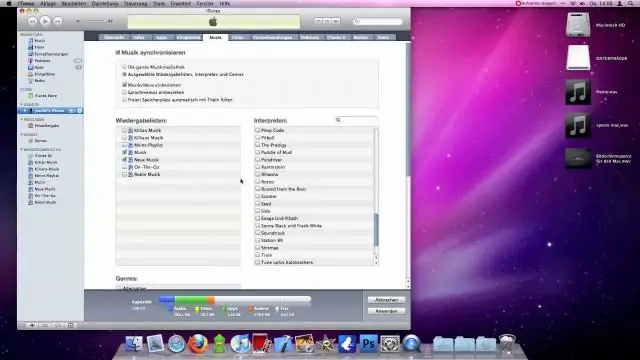640x360 pixels.
Task: Click the iTunes search field in toolbar
Action: (378, 21)
